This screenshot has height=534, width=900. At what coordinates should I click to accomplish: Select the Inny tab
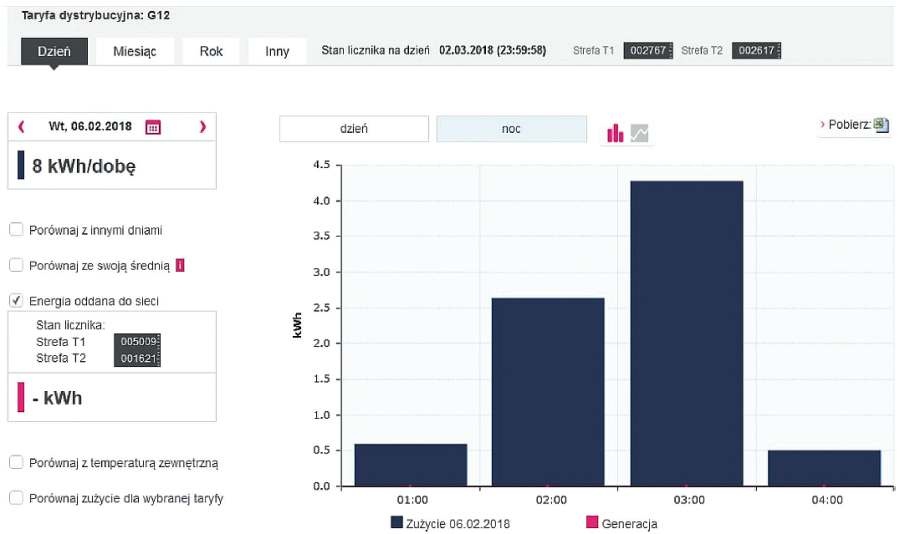[277, 52]
